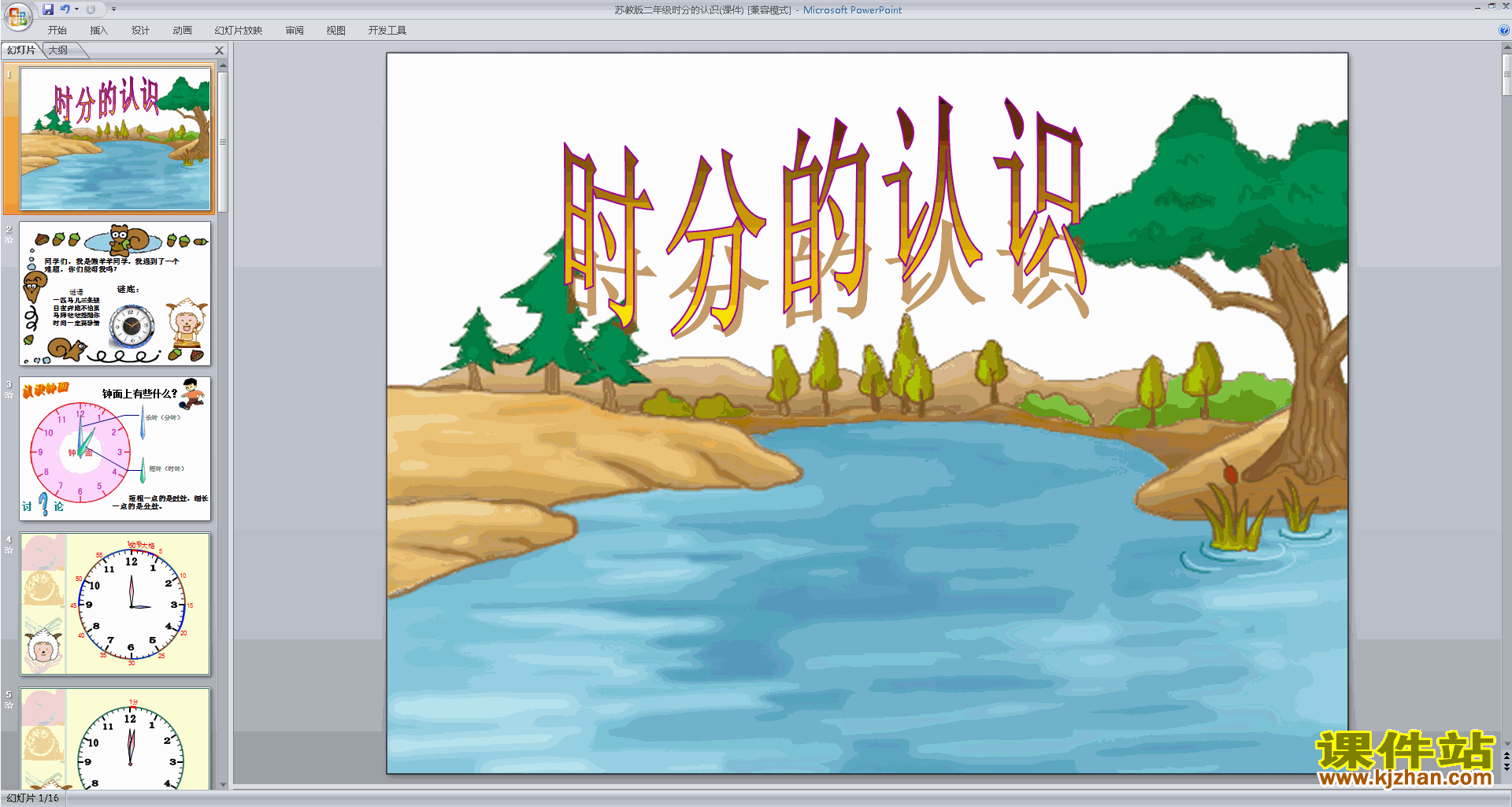The height and width of the screenshot is (807, 1512).
Task: Click the Redo icon
Action: click(x=91, y=9)
